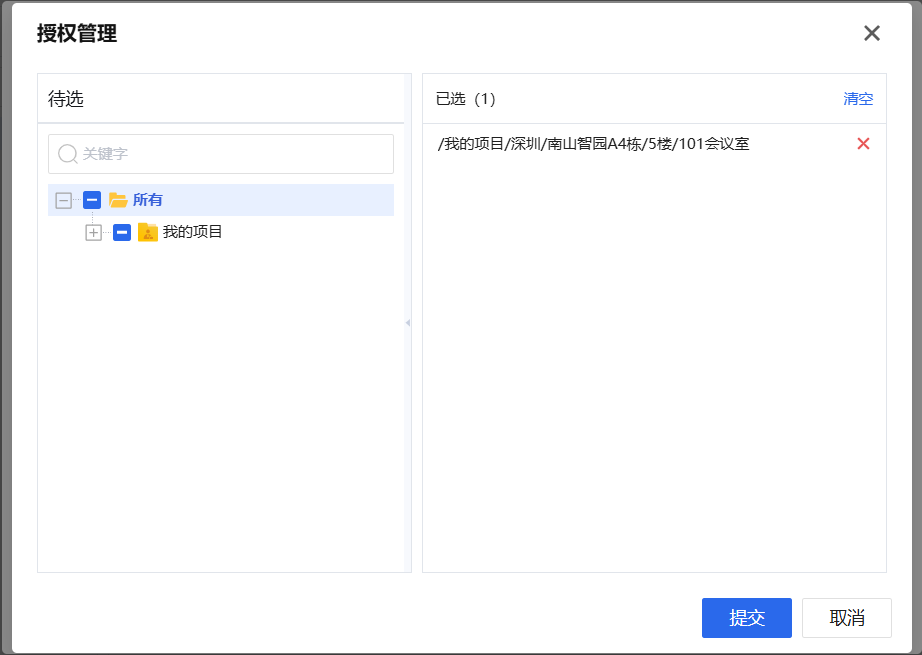This screenshot has width=922, height=655.
Task: Close the 授权管理 dialog
Action: pyautogui.click(x=871, y=33)
